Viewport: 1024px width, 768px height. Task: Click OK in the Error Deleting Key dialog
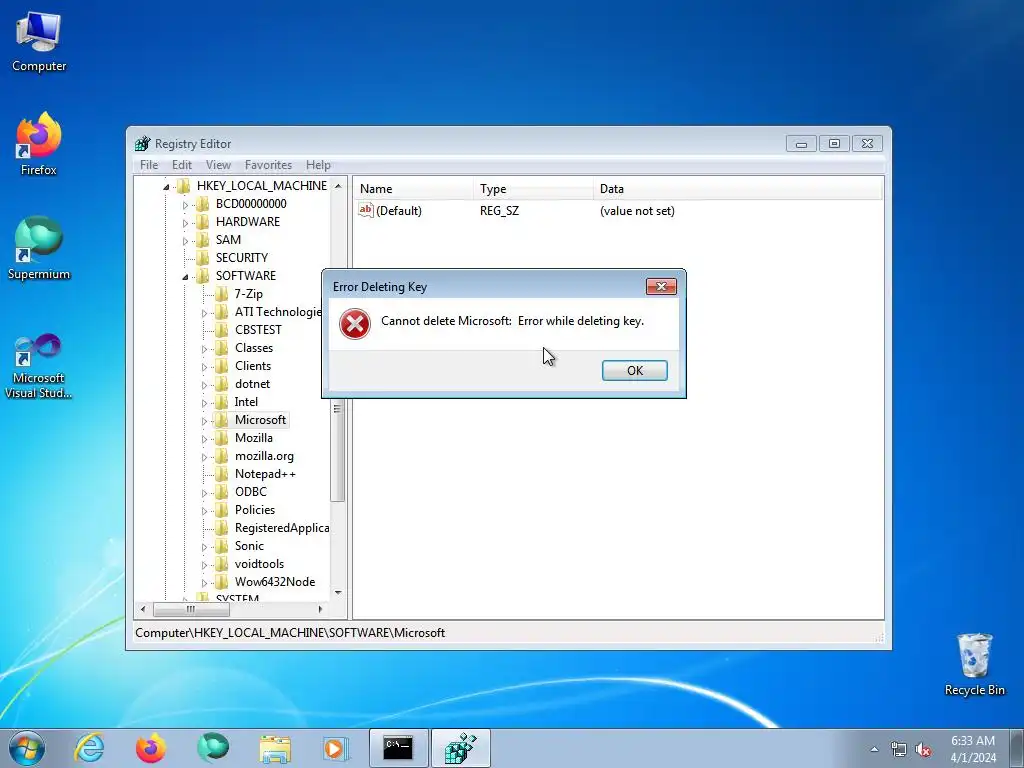coord(634,370)
